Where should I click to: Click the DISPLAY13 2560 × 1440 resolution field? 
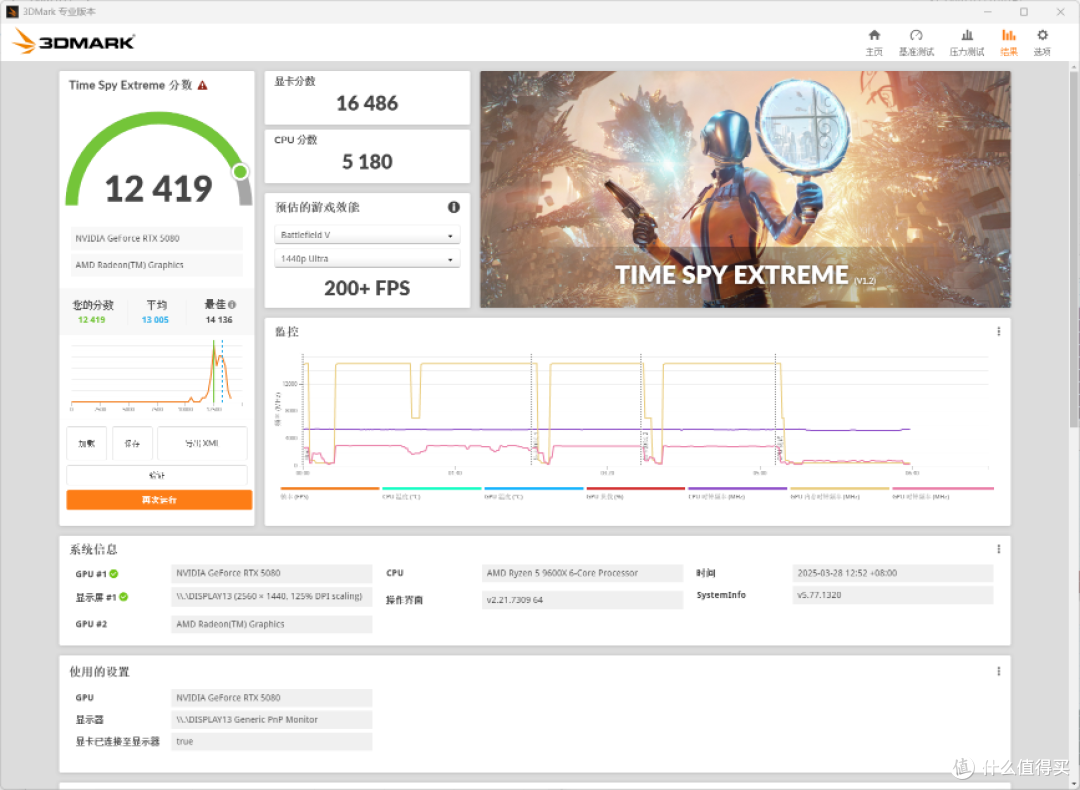click(x=271, y=596)
